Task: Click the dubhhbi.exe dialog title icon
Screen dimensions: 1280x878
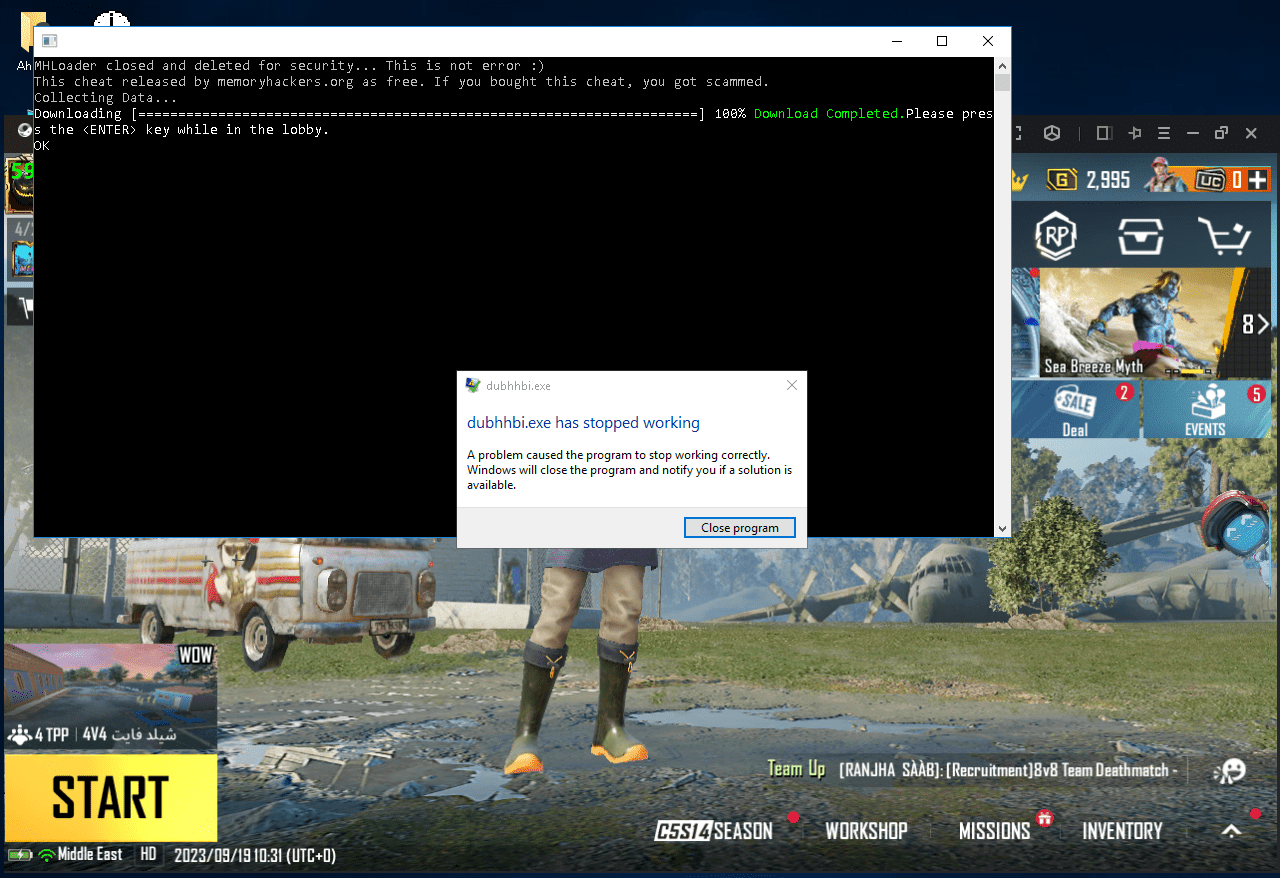Action: [x=474, y=385]
